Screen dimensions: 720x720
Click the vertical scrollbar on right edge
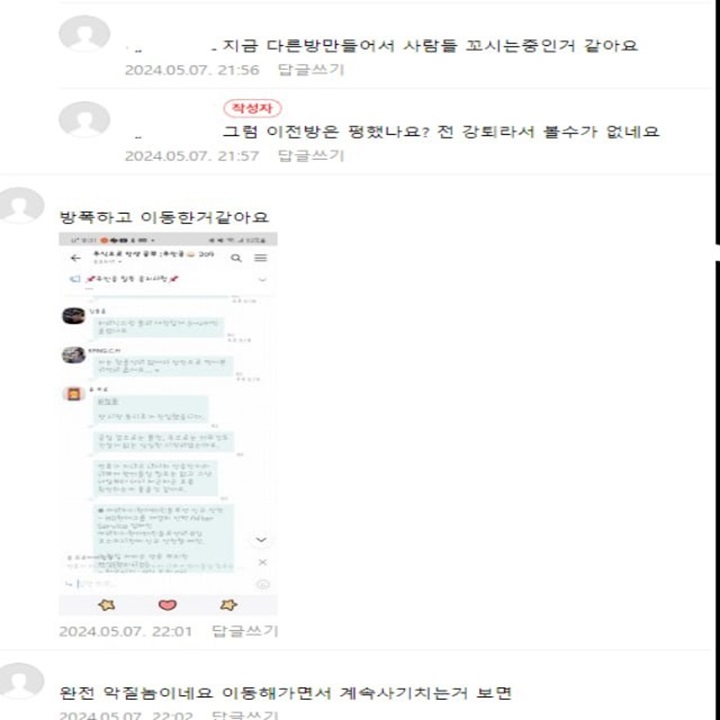[x=717, y=360]
